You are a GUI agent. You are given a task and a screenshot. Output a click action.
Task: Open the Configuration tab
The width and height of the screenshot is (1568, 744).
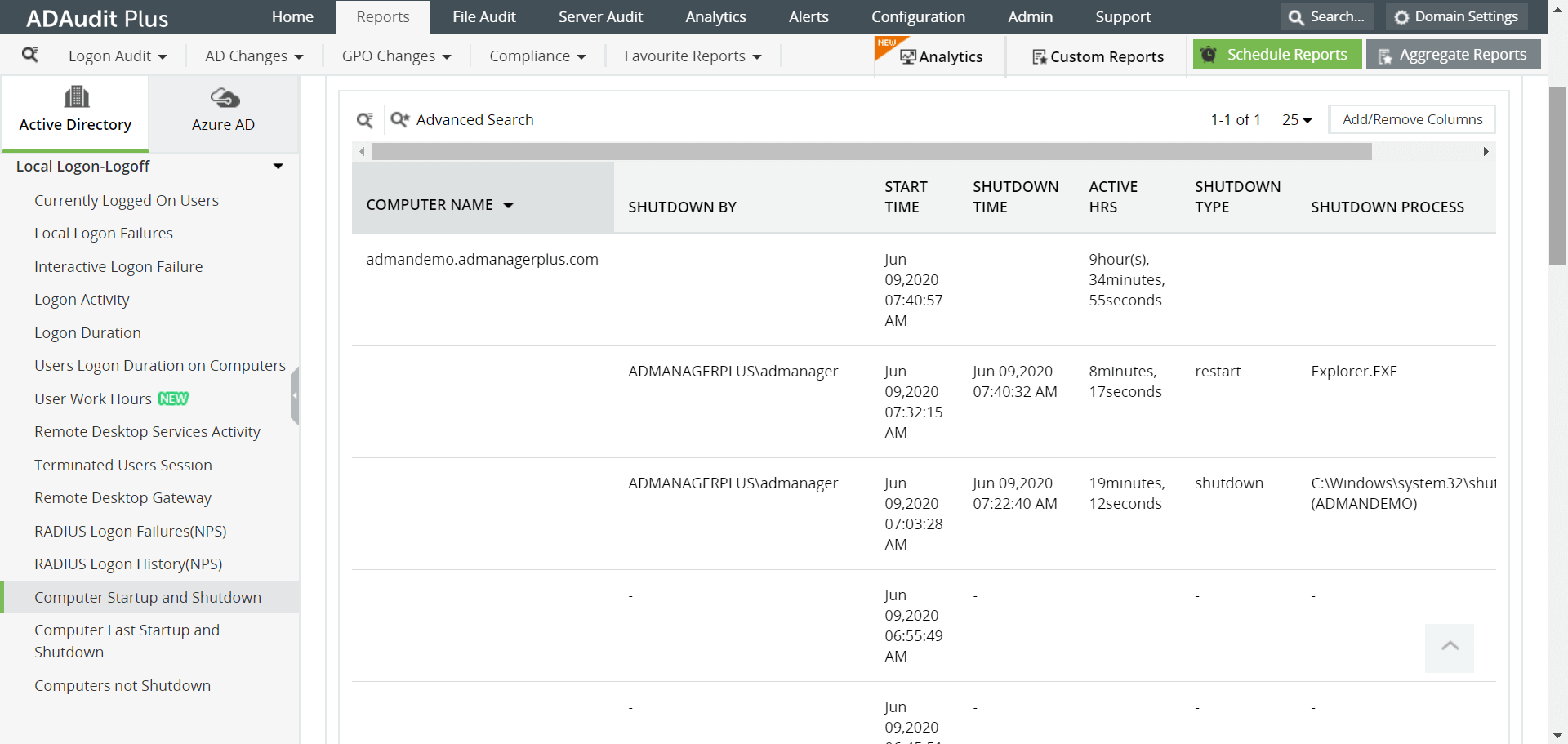[918, 17]
